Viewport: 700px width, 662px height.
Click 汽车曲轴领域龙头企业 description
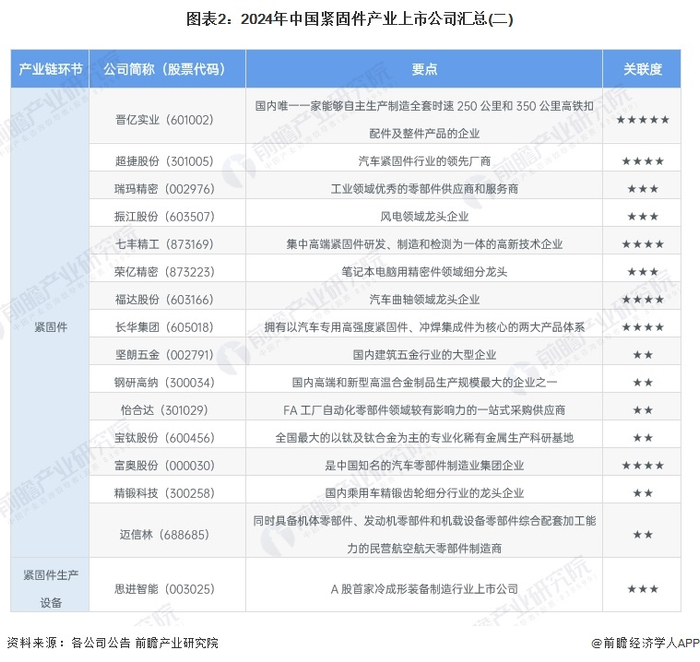(x=424, y=300)
